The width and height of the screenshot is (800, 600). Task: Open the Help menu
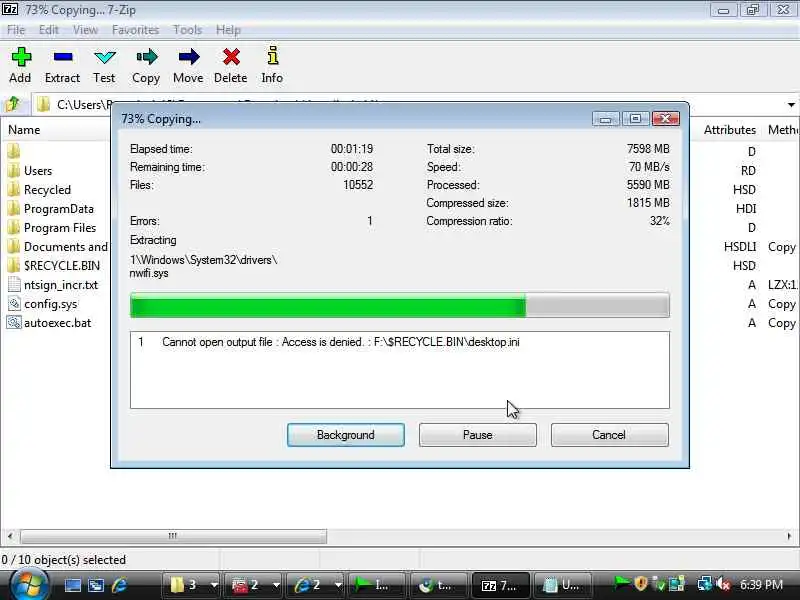point(228,30)
